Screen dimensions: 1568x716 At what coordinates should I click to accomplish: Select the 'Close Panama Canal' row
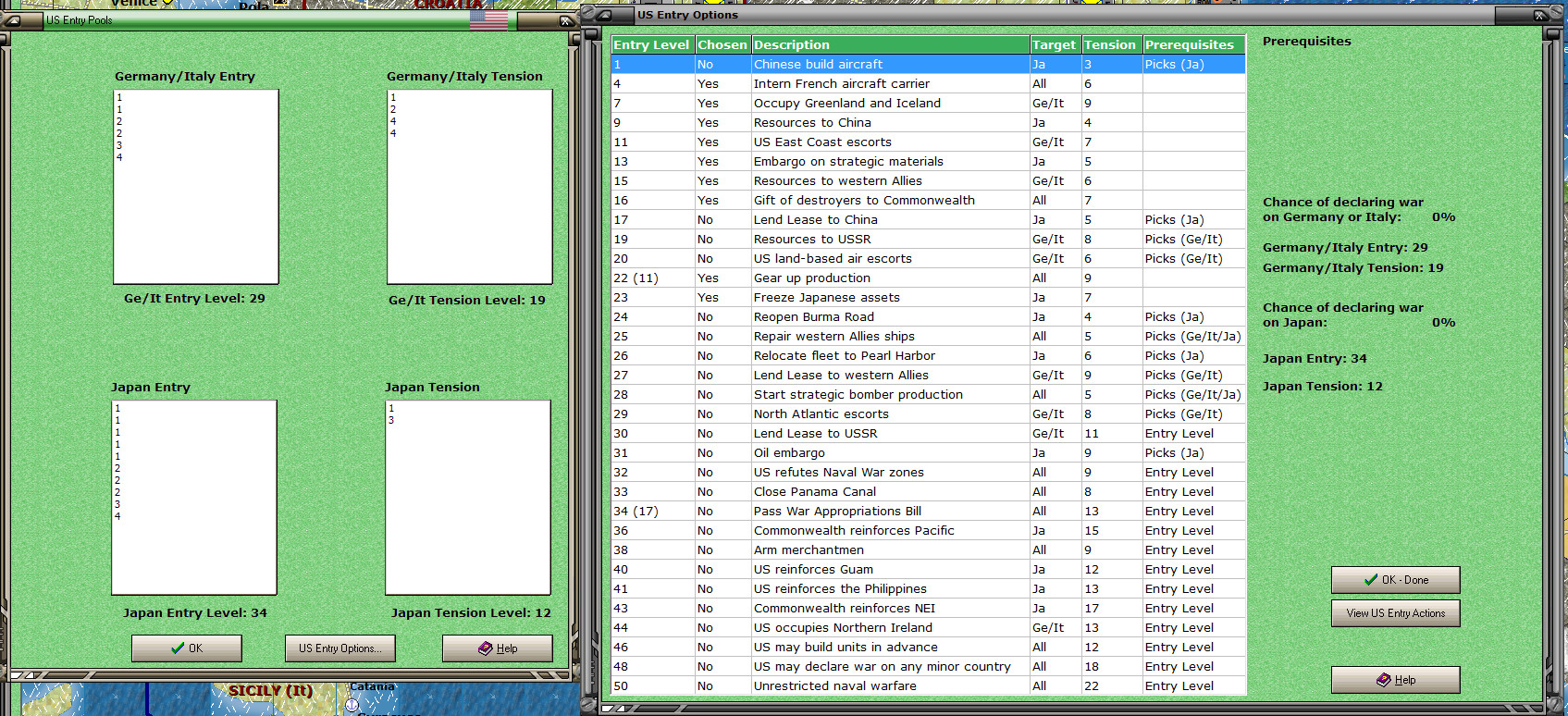coord(929,492)
